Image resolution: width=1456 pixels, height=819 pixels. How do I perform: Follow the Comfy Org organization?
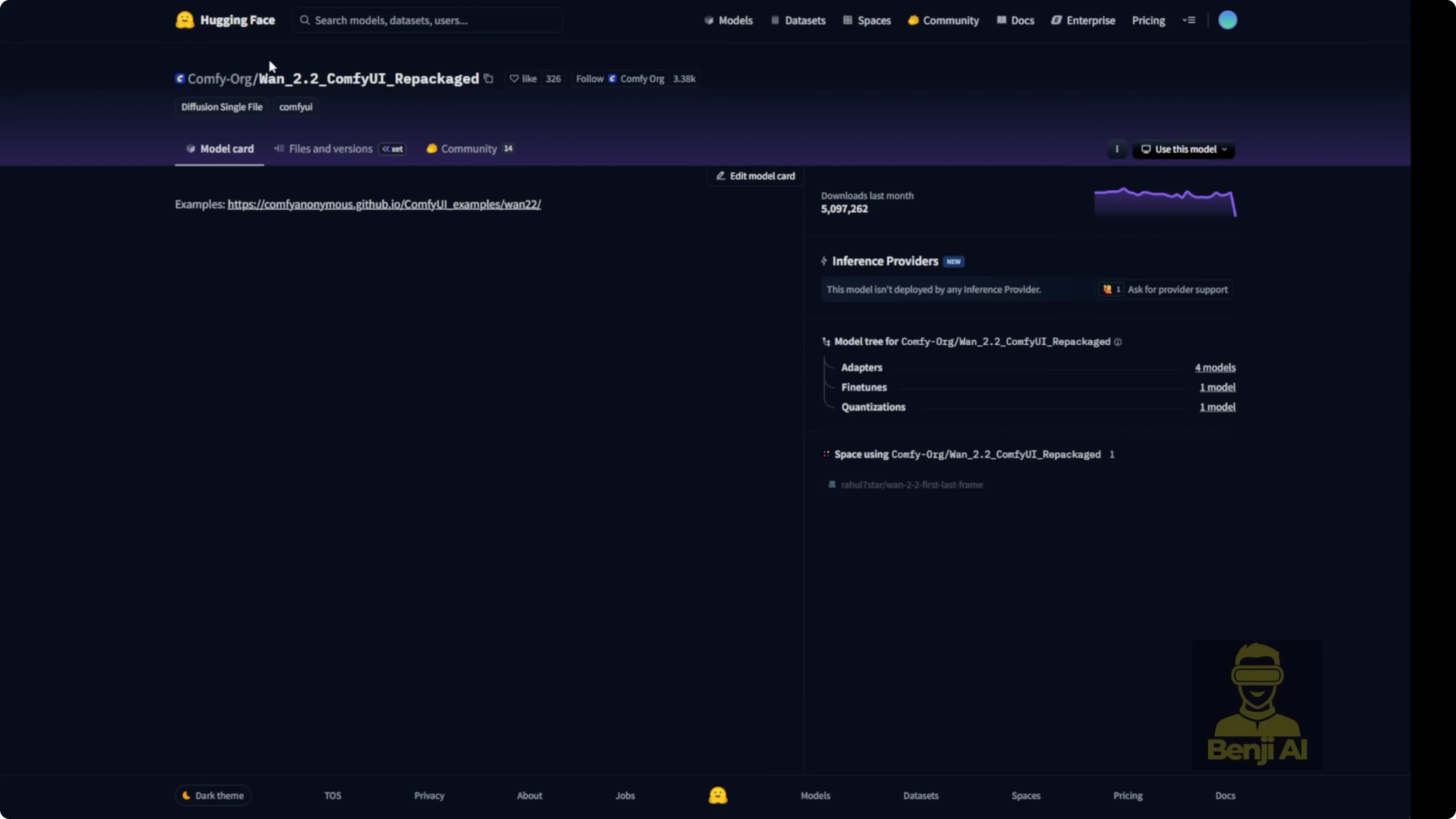tap(590, 79)
